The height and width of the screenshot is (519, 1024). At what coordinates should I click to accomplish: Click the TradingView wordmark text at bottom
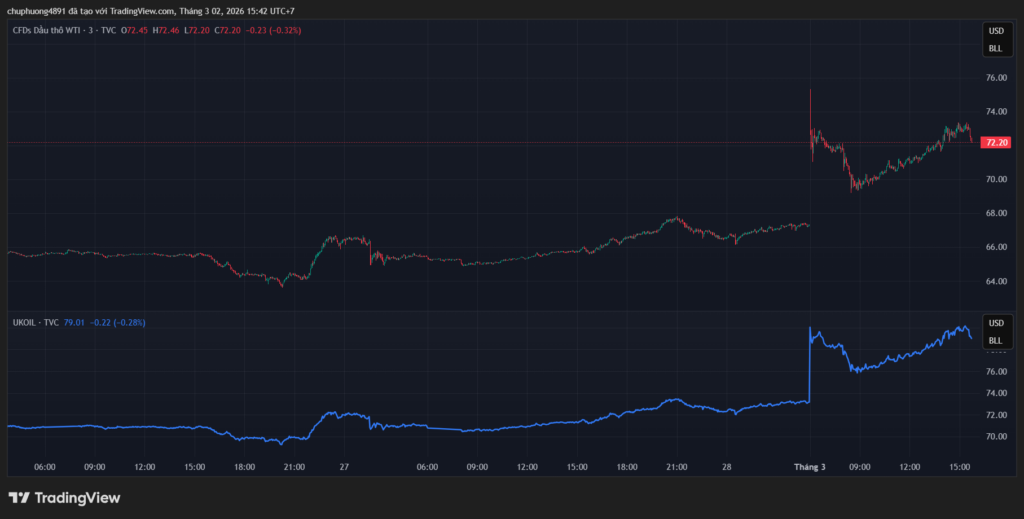[77, 497]
